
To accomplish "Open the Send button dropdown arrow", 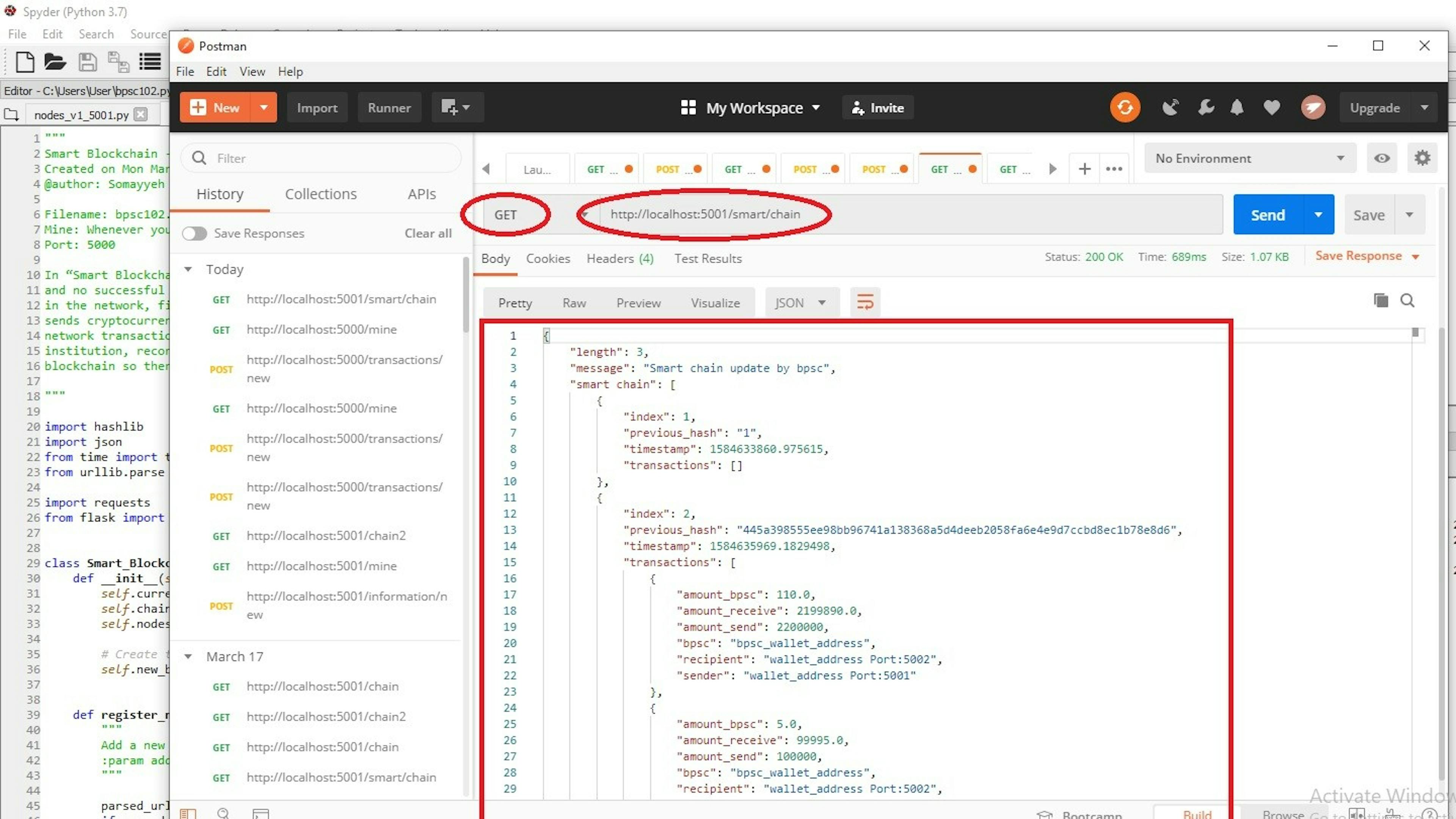I will click(x=1318, y=215).
